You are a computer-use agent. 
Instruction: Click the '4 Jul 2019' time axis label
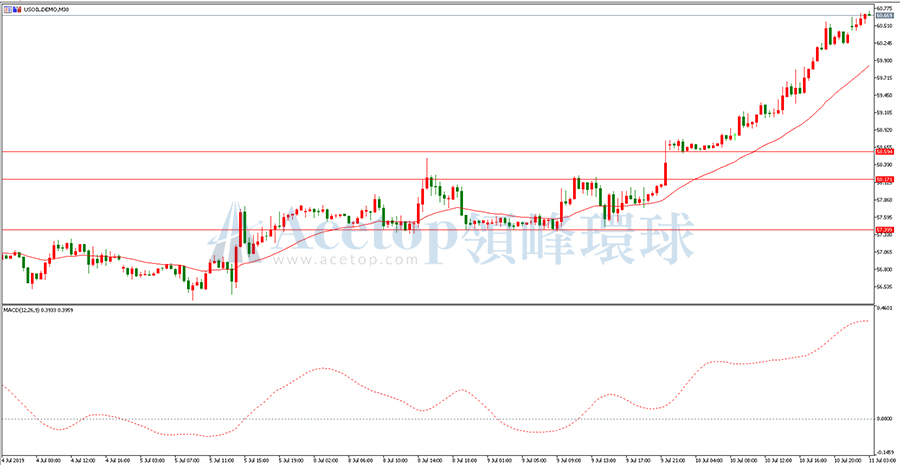pos(11,460)
